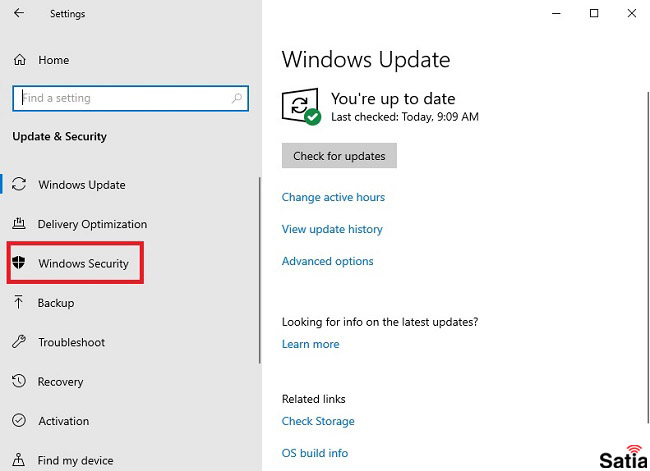Click 'Last checked: Today, 9:09 AM' text
Viewport: 650px width, 471px height.
pyautogui.click(x=405, y=117)
